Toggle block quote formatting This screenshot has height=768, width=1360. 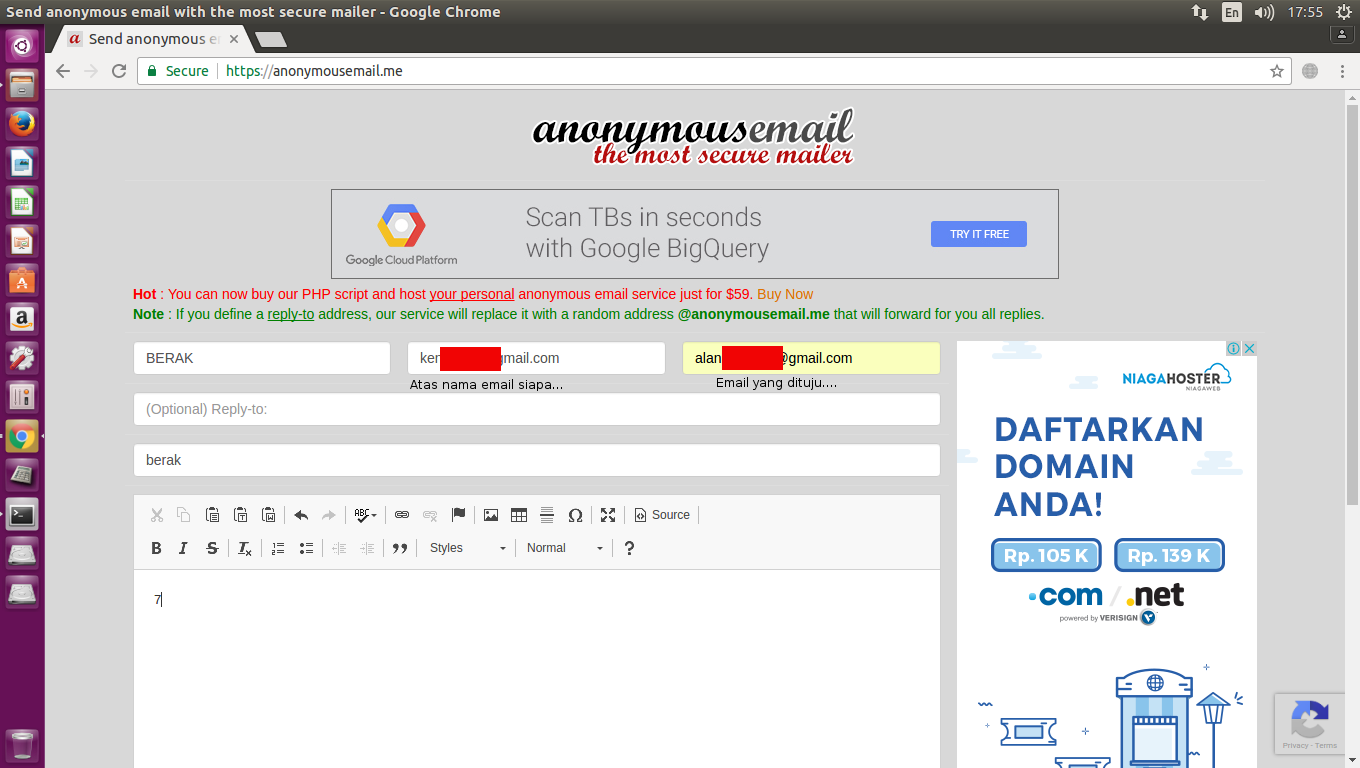tap(400, 548)
